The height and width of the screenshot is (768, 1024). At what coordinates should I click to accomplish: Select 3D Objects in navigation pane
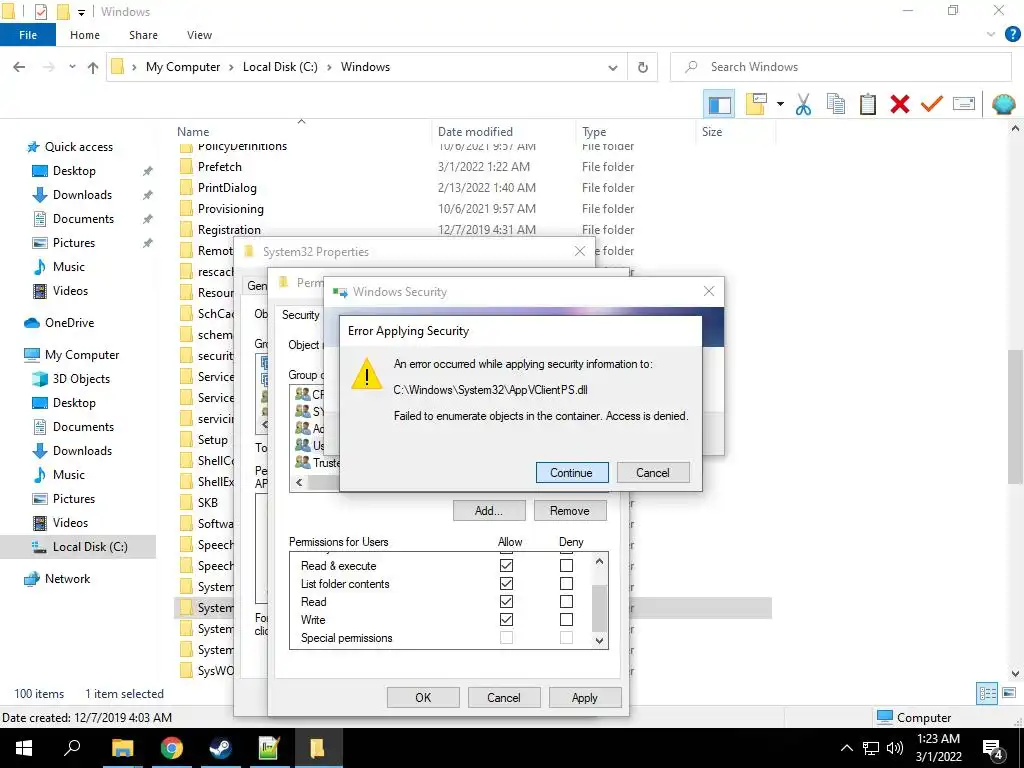[81, 379]
